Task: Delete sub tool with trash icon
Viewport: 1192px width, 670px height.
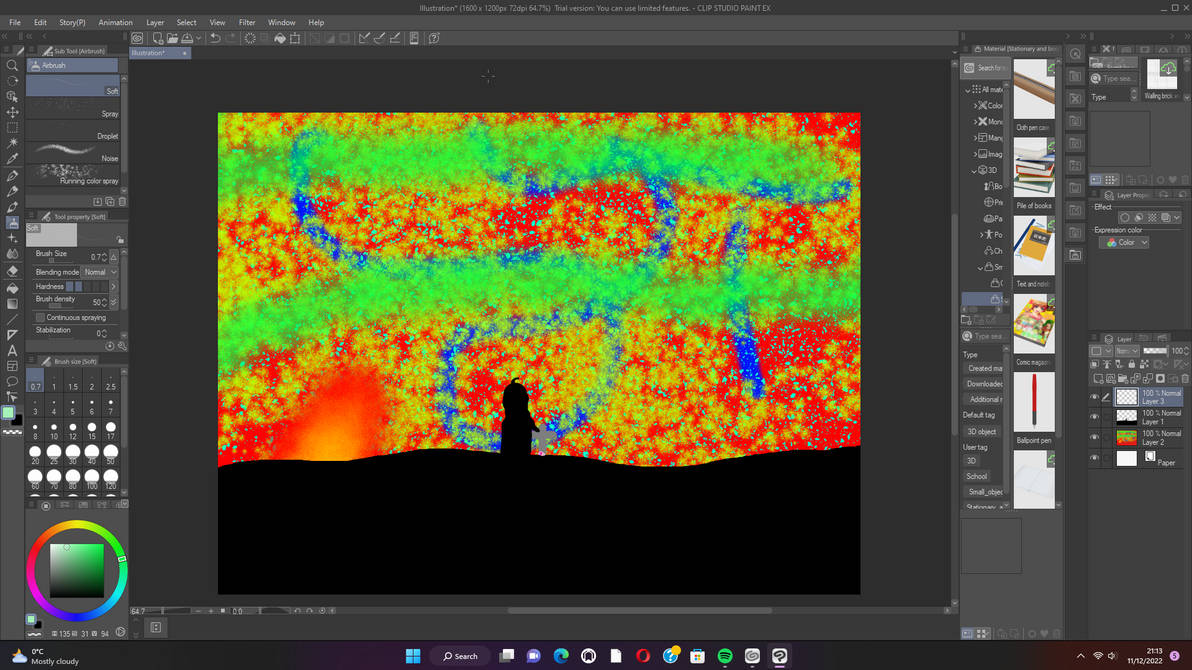Action: click(122, 202)
